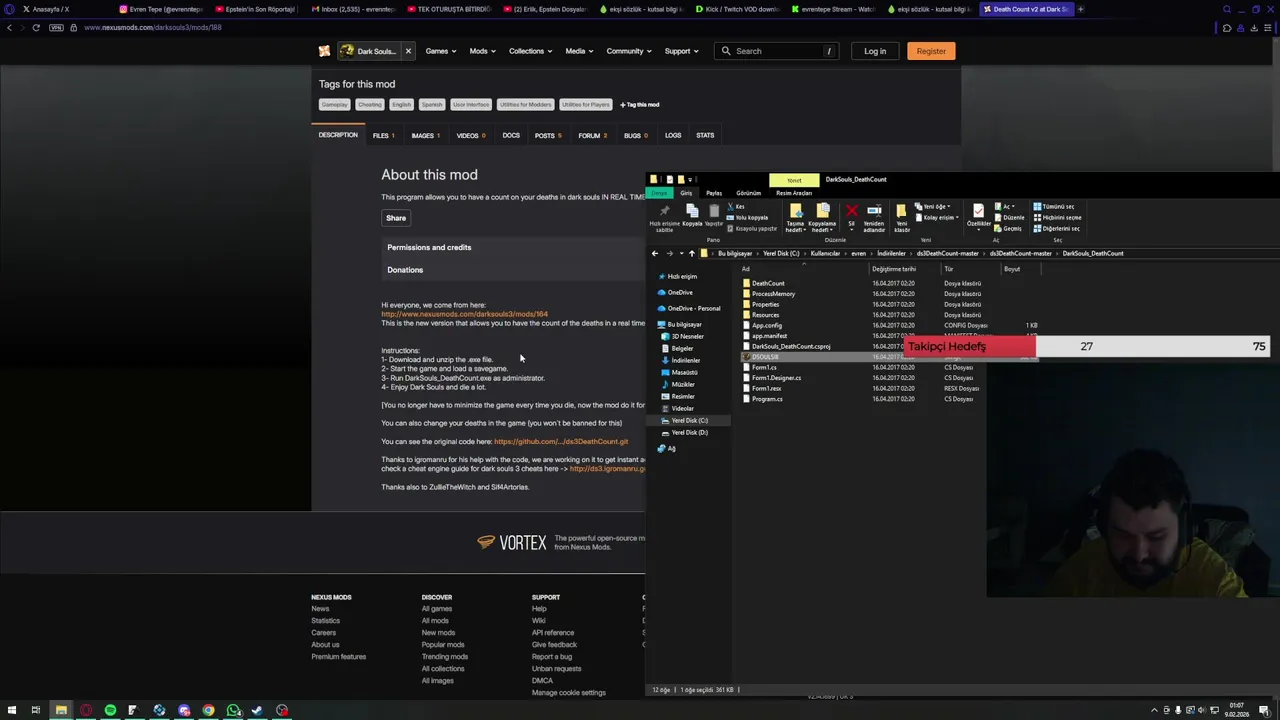1280x720 pixels.
Task: Open the FILES tab of the mod
Action: 384,135
